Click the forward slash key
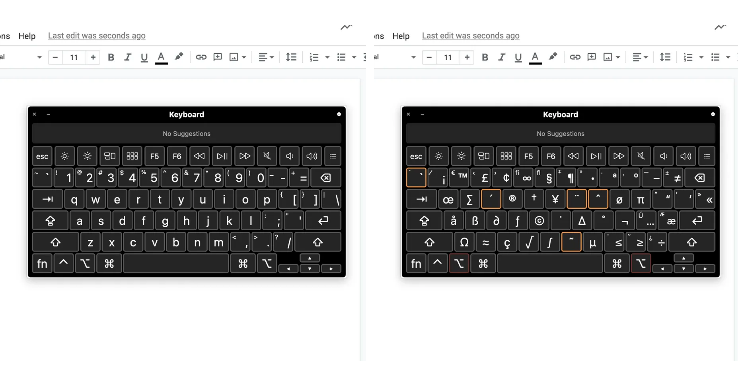 click(283, 242)
